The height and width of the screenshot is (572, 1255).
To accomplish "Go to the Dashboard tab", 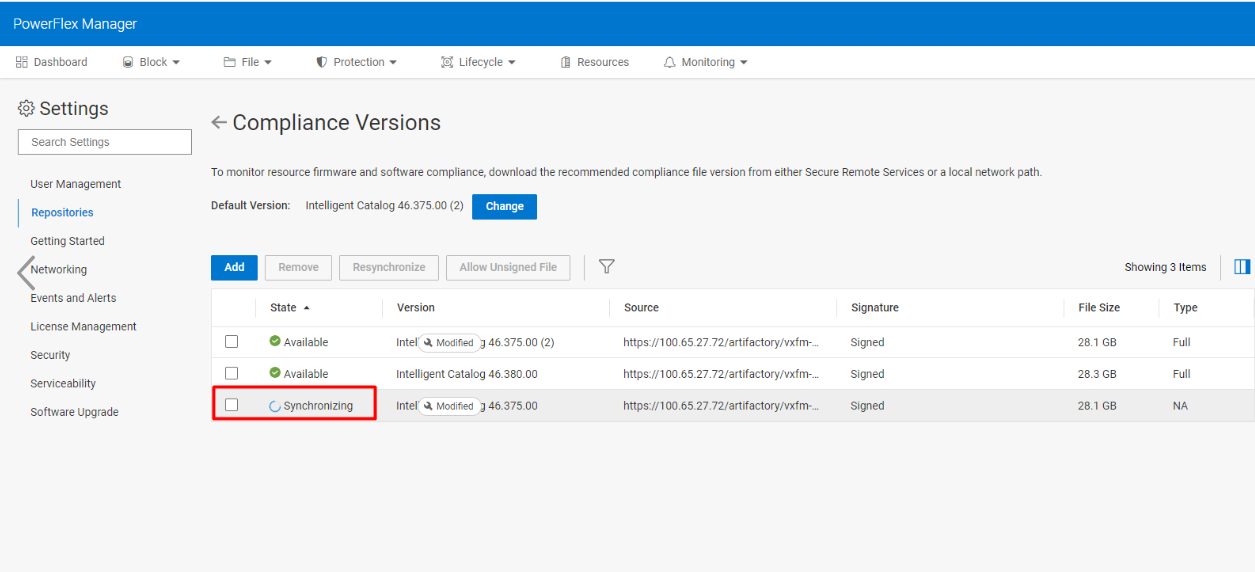I will point(52,62).
